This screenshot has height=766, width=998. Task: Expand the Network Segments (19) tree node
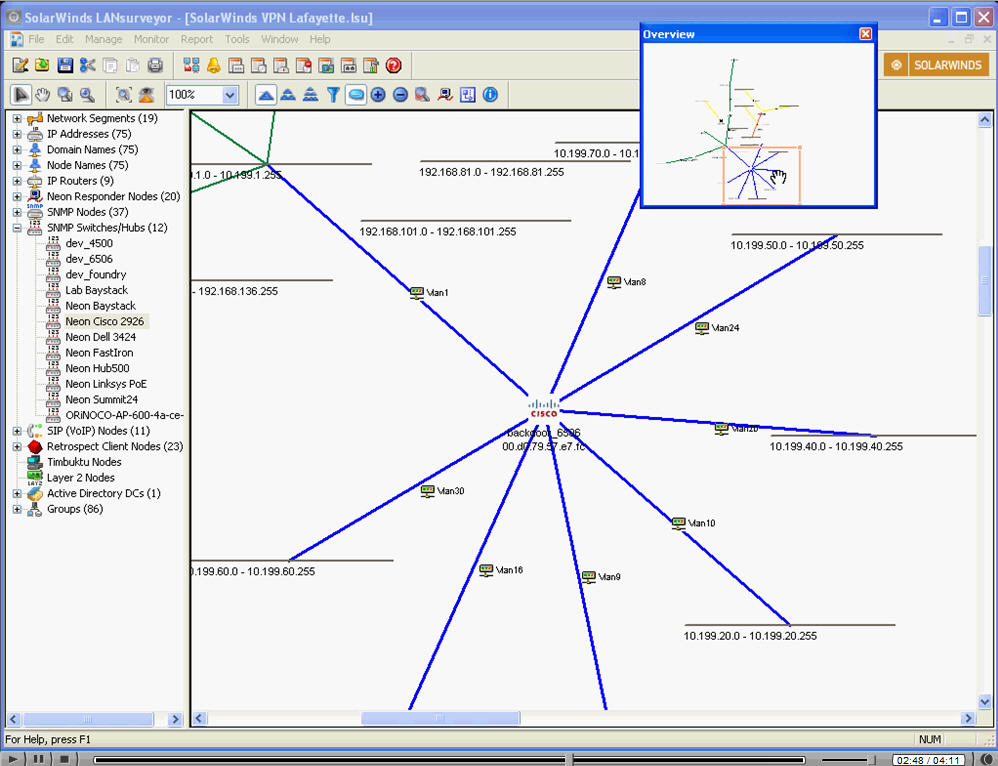pyautogui.click(x=17, y=118)
